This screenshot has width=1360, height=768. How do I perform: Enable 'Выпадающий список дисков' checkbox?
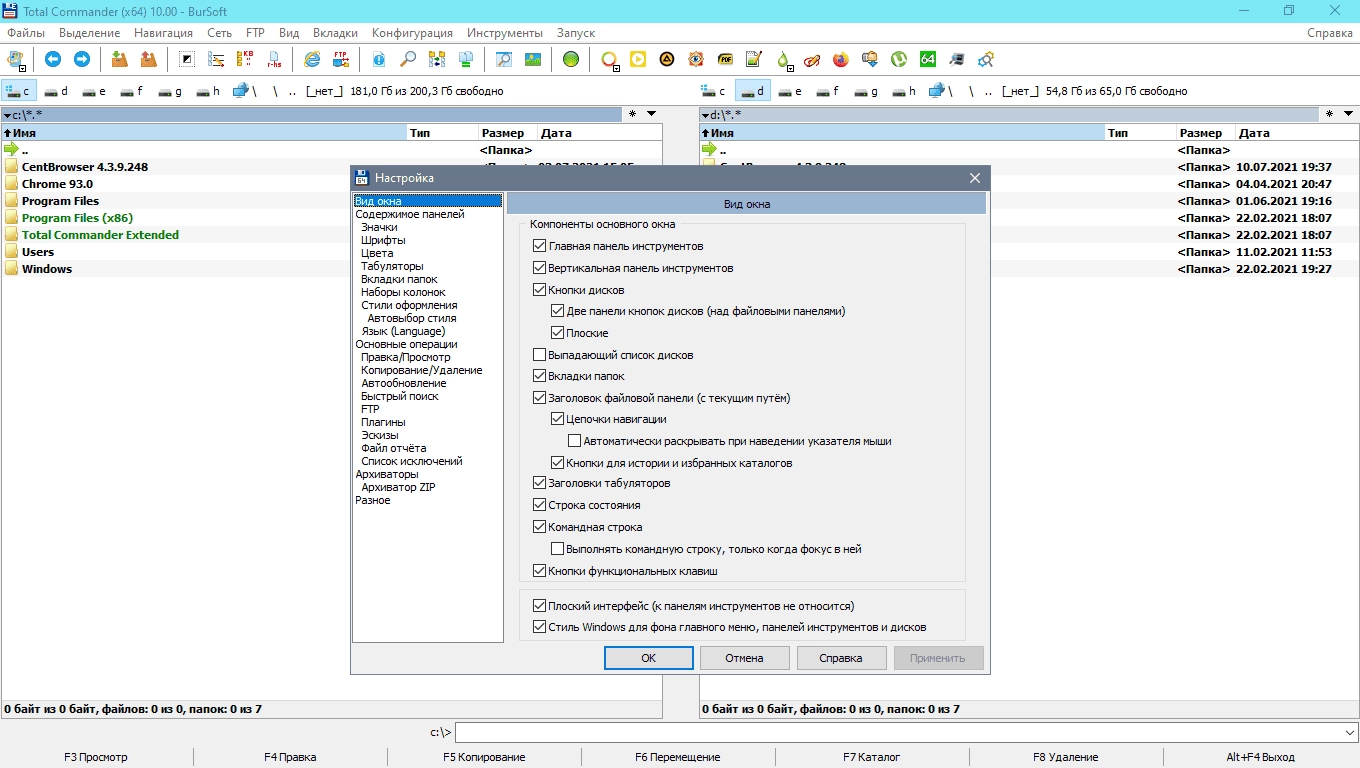[x=540, y=355]
